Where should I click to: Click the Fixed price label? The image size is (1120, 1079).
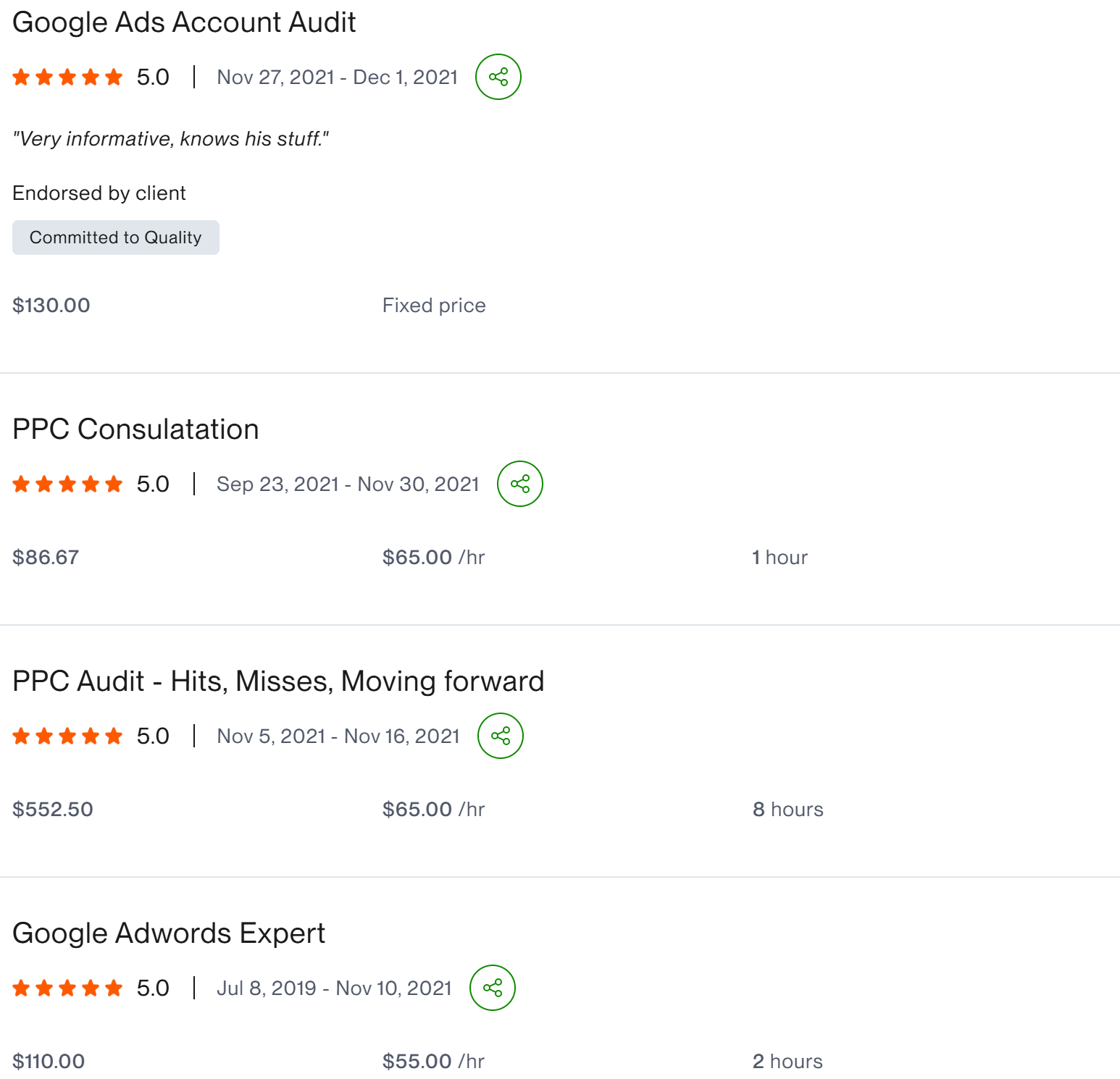tap(434, 306)
